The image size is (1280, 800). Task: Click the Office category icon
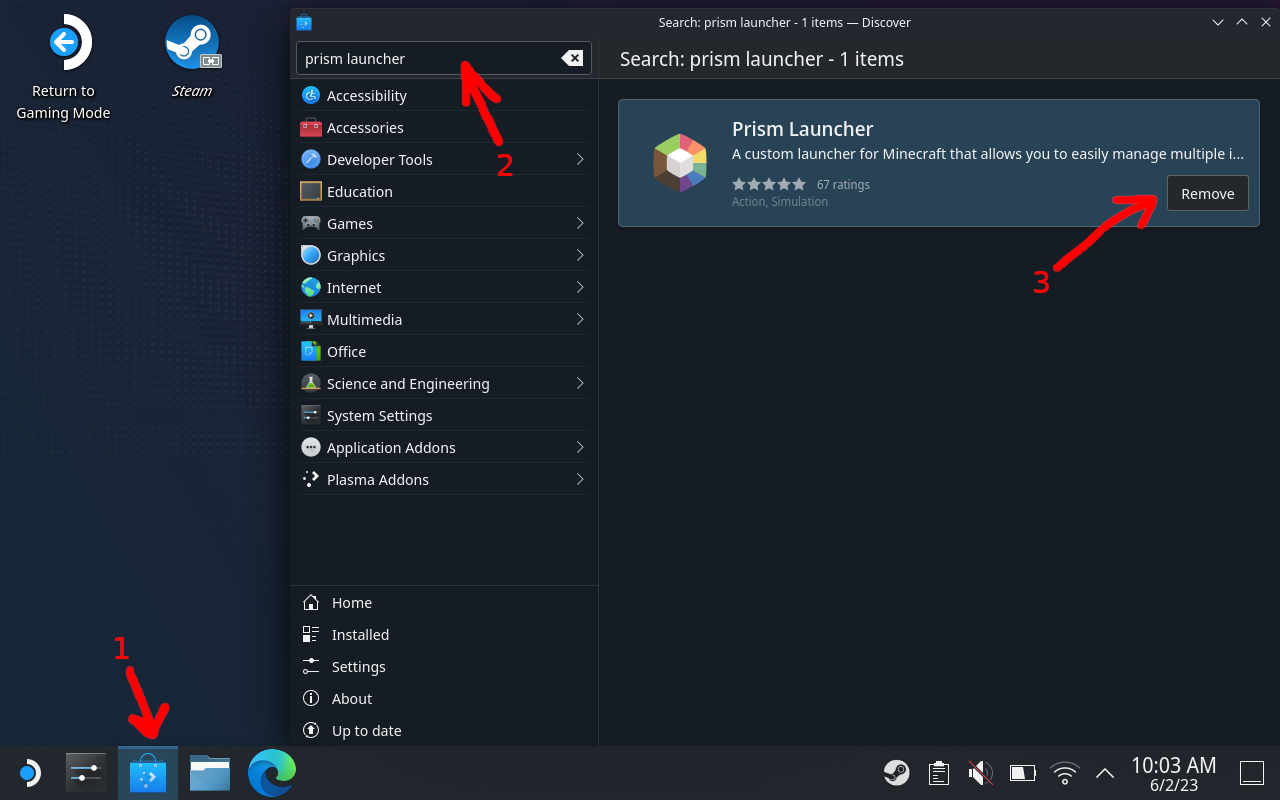(x=311, y=351)
